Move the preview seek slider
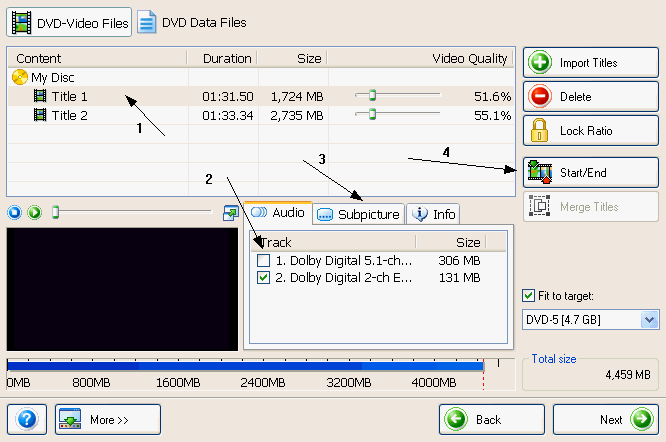This screenshot has width=666, height=442. click(x=55, y=211)
